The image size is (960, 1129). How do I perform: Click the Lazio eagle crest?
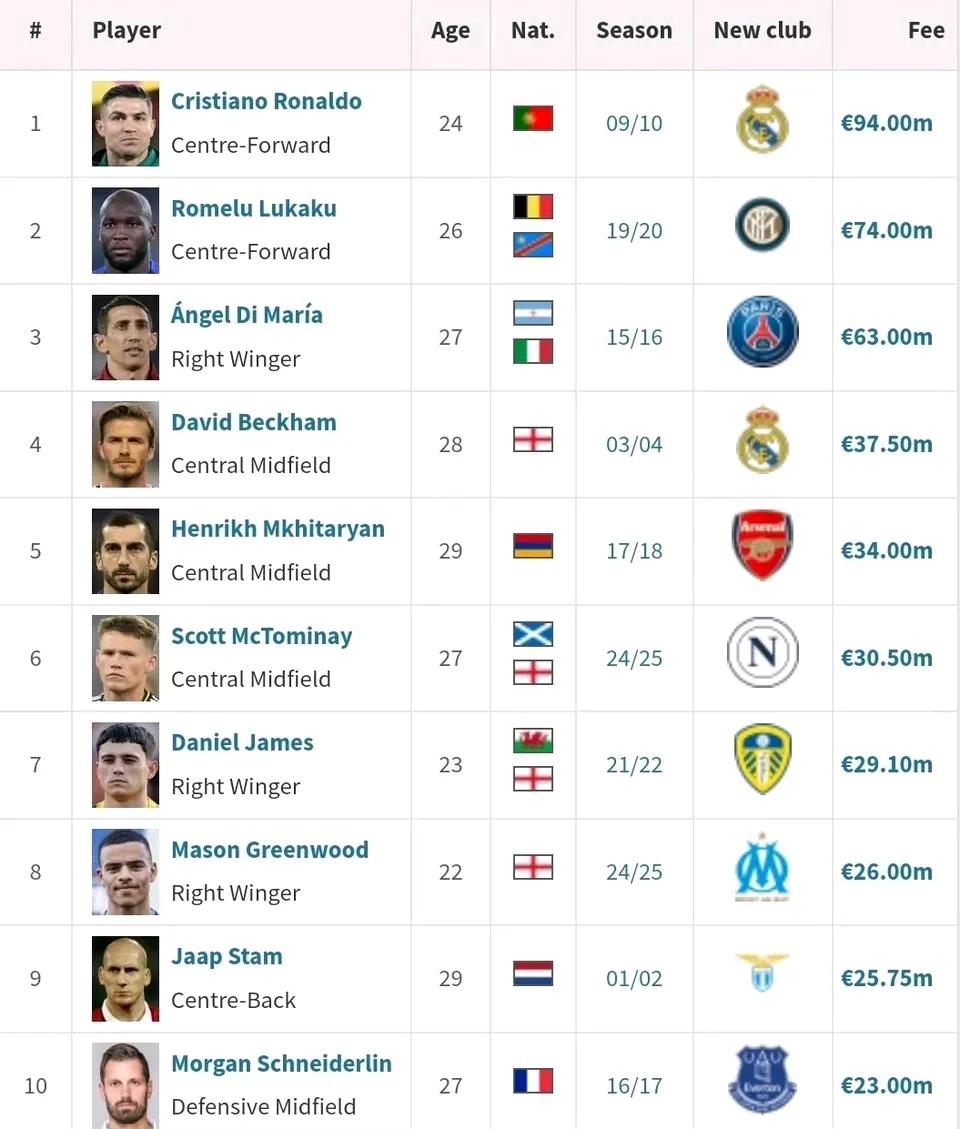[762, 972]
